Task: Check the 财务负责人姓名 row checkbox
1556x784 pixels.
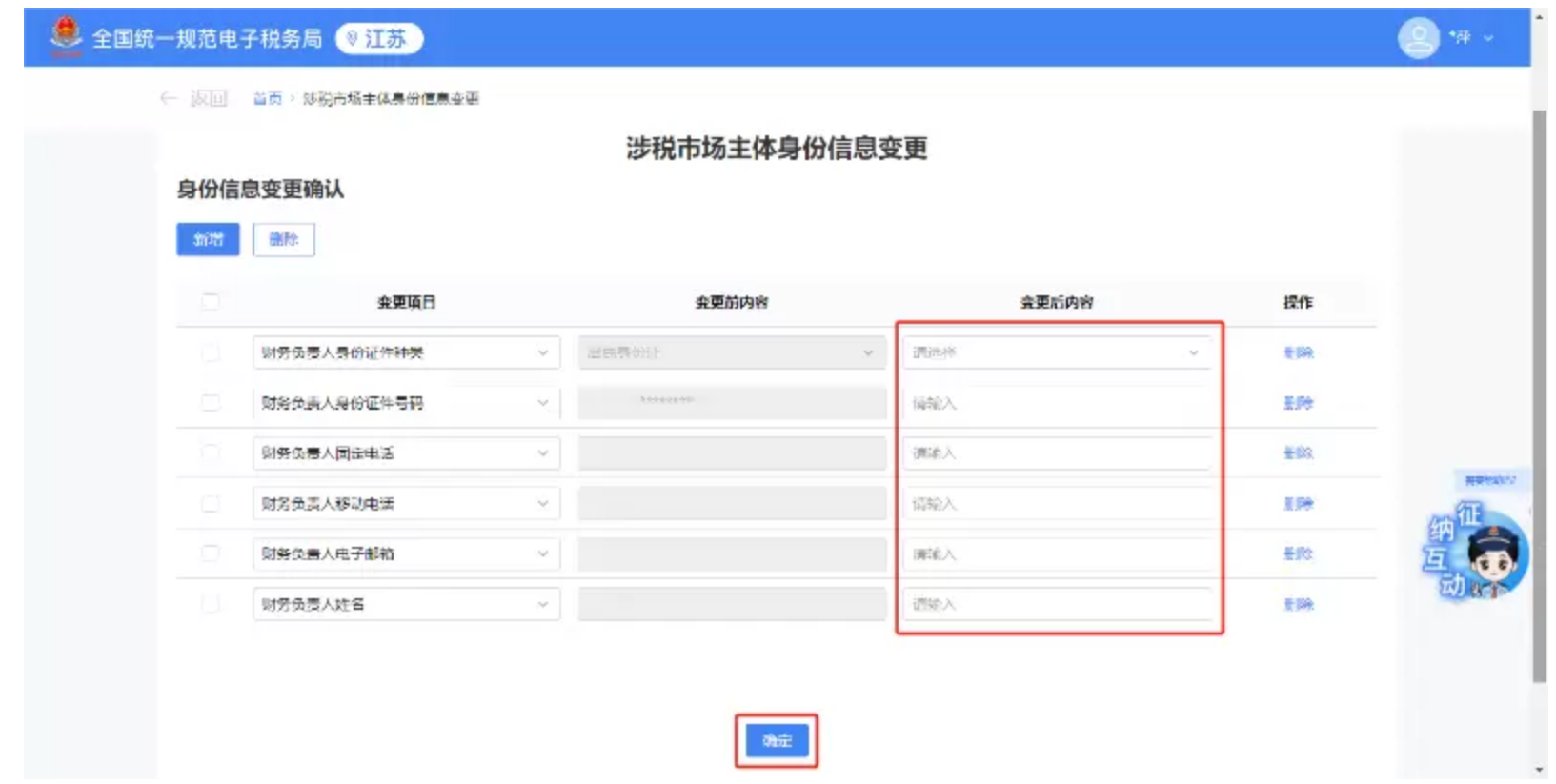Action: pos(211,604)
